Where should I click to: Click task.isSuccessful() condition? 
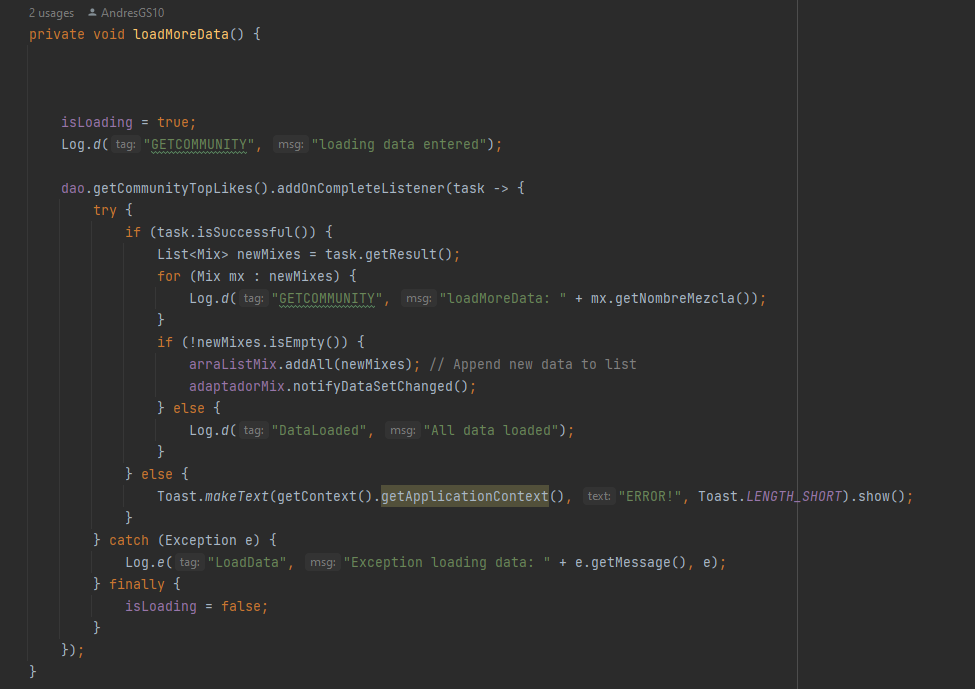tap(236, 233)
